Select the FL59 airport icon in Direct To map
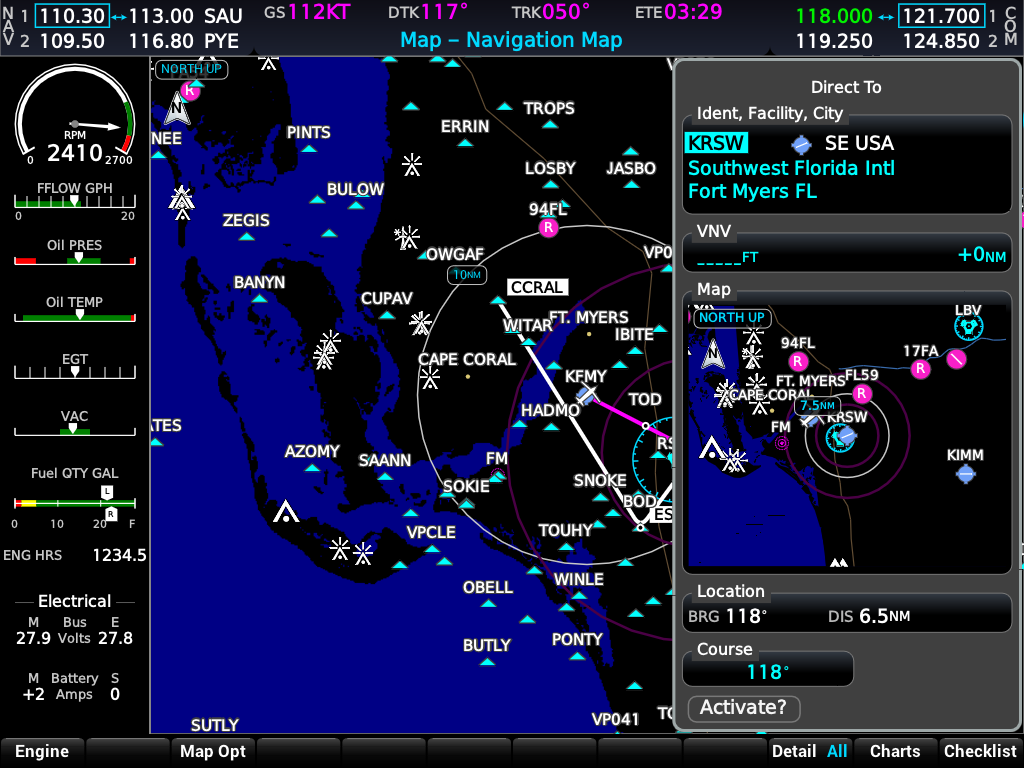Image resolution: width=1024 pixels, height=768 pixels. 861,393
